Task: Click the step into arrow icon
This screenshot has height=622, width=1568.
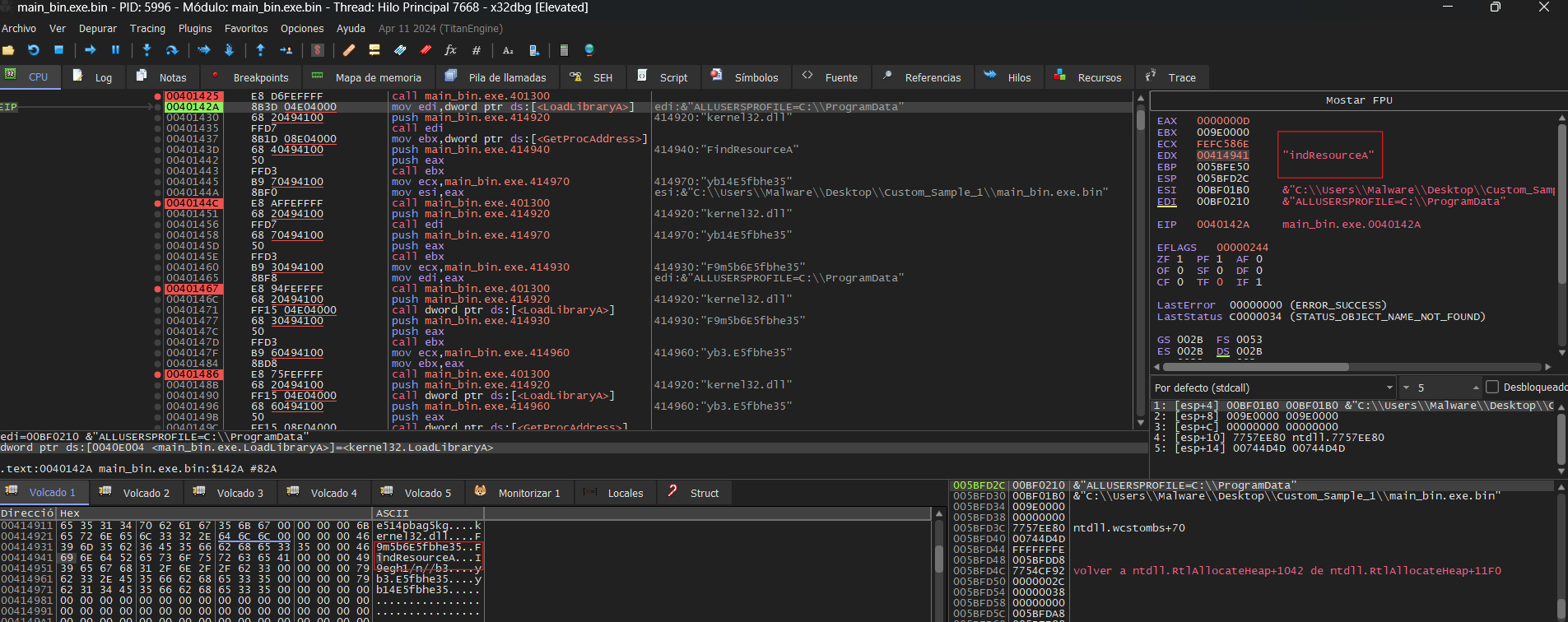Action: tap(147, 50)
